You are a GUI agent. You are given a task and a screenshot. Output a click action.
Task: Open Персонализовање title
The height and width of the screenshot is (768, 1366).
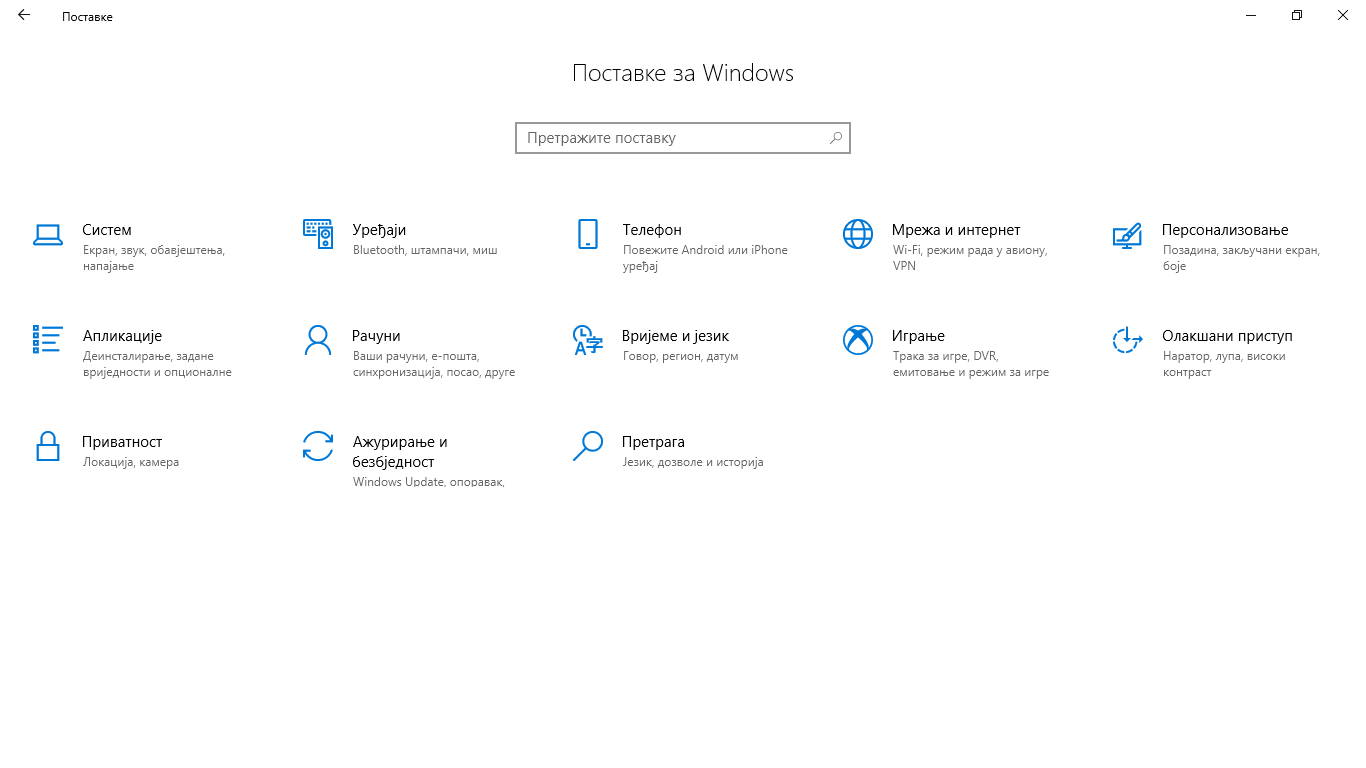tap(1225, 230)
